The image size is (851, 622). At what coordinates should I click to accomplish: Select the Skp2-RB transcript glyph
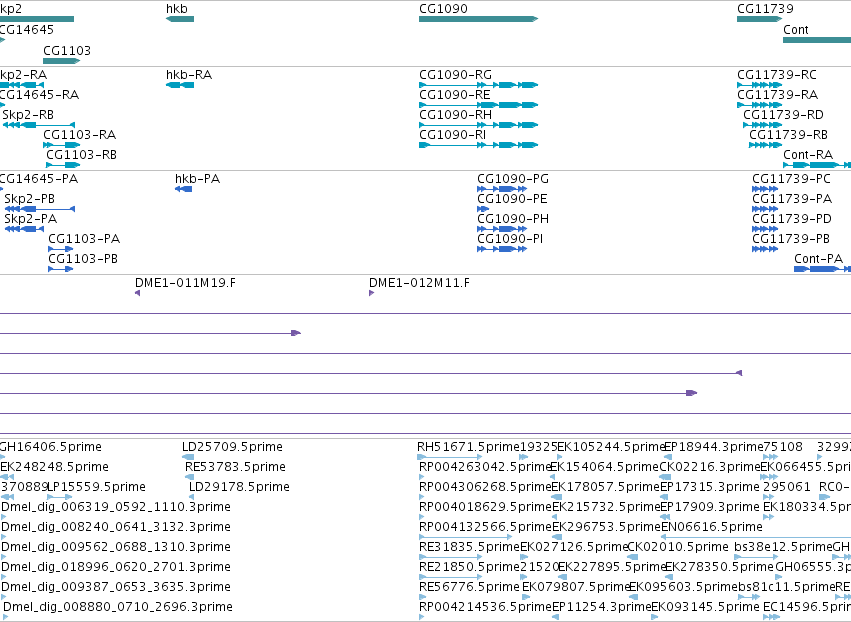point(39,125)
